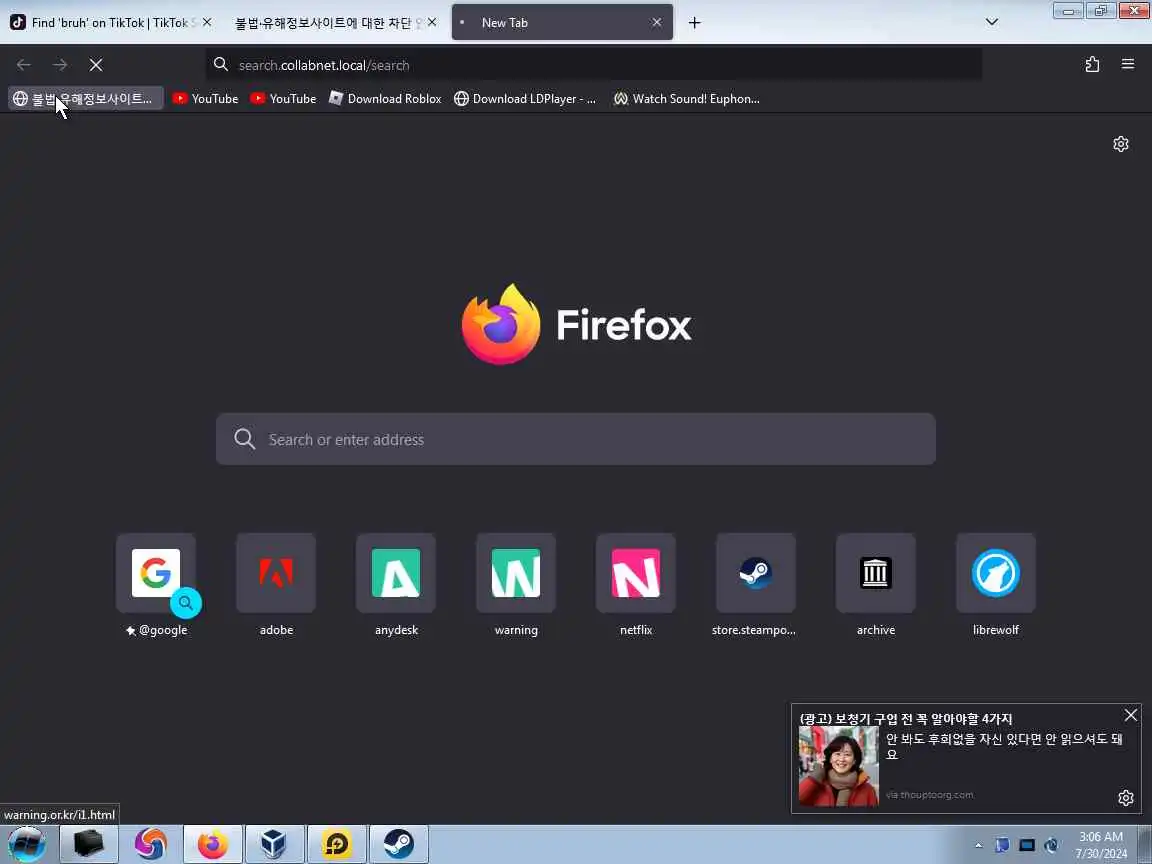
Task: Open the adobe shortcut tile
Action: pyautogui.click(x=276, y=585)
